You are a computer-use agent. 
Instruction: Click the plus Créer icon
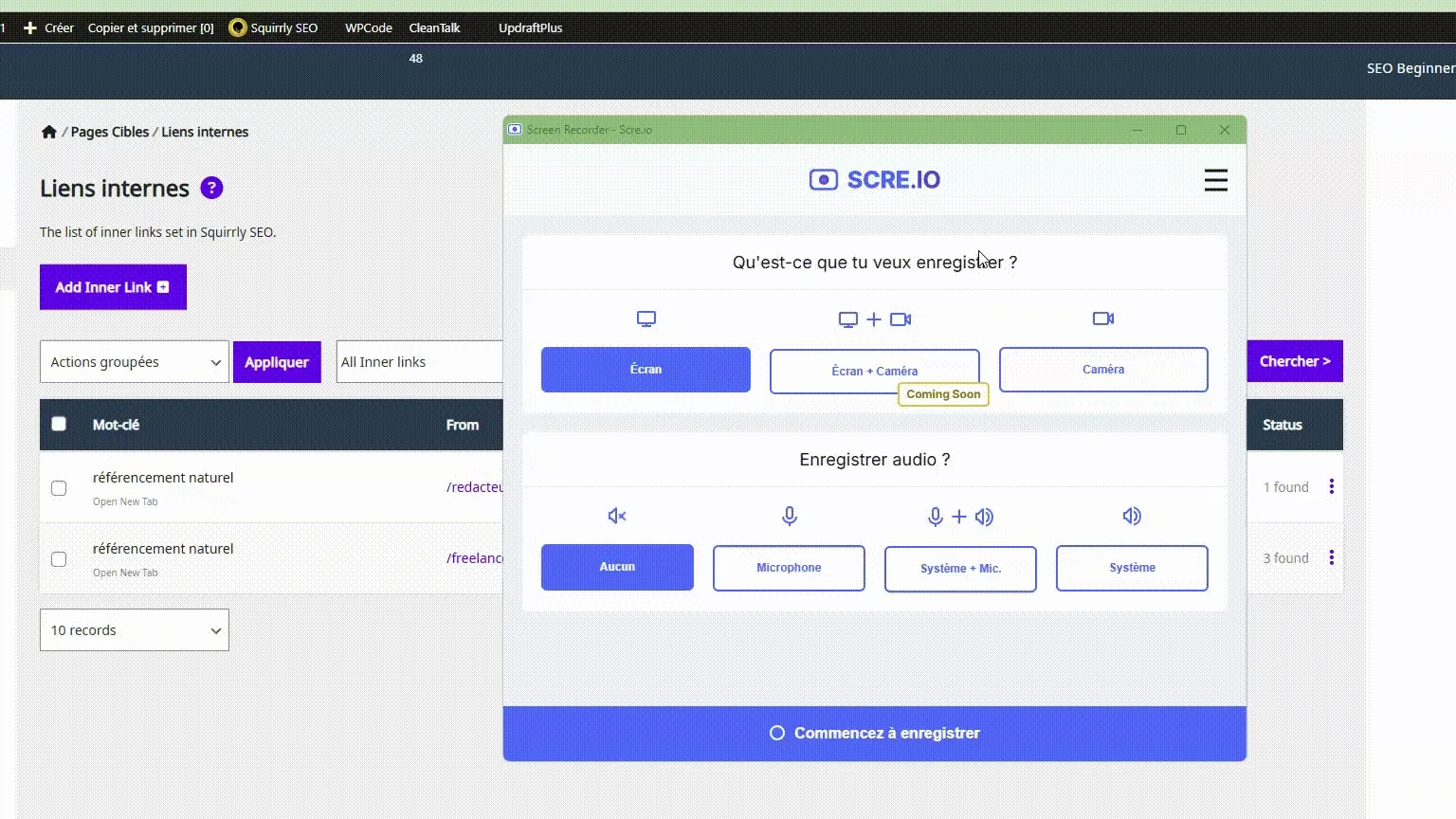pyautogui.click(x=30, y=27)
